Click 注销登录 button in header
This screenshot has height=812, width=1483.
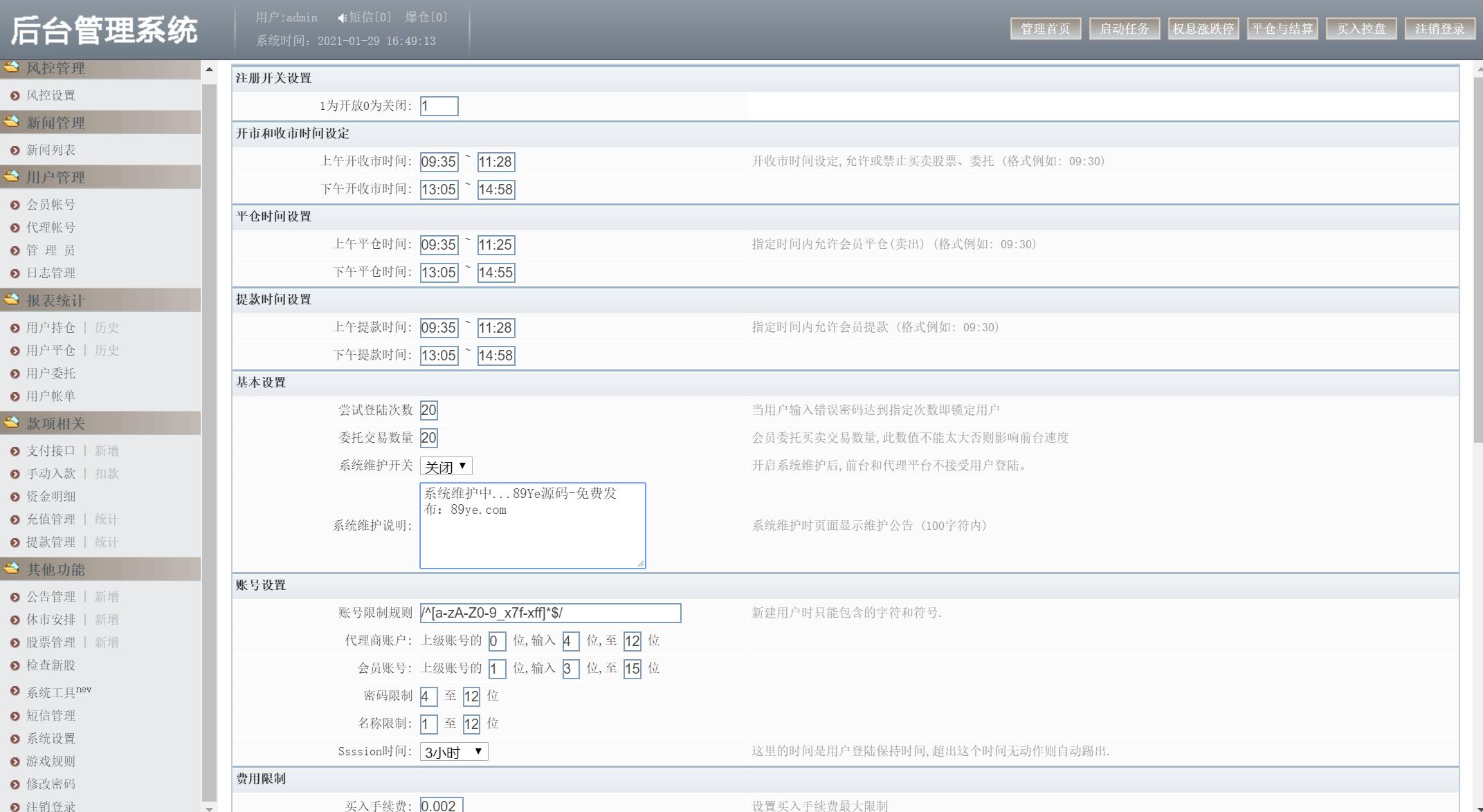pos(1439,28)
